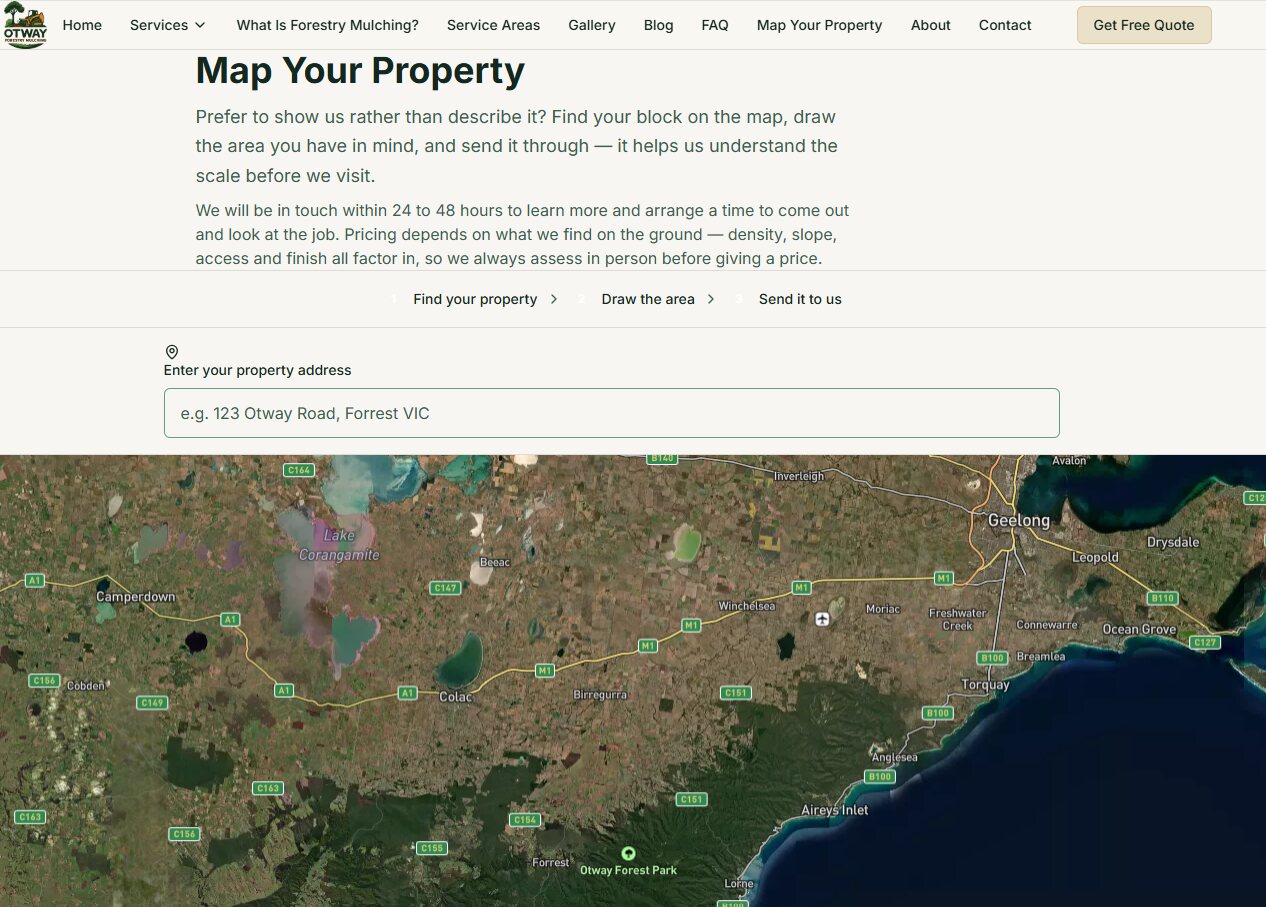Click the Colac label on the map
The image size is (1266, 907).
tap(456, 697)
